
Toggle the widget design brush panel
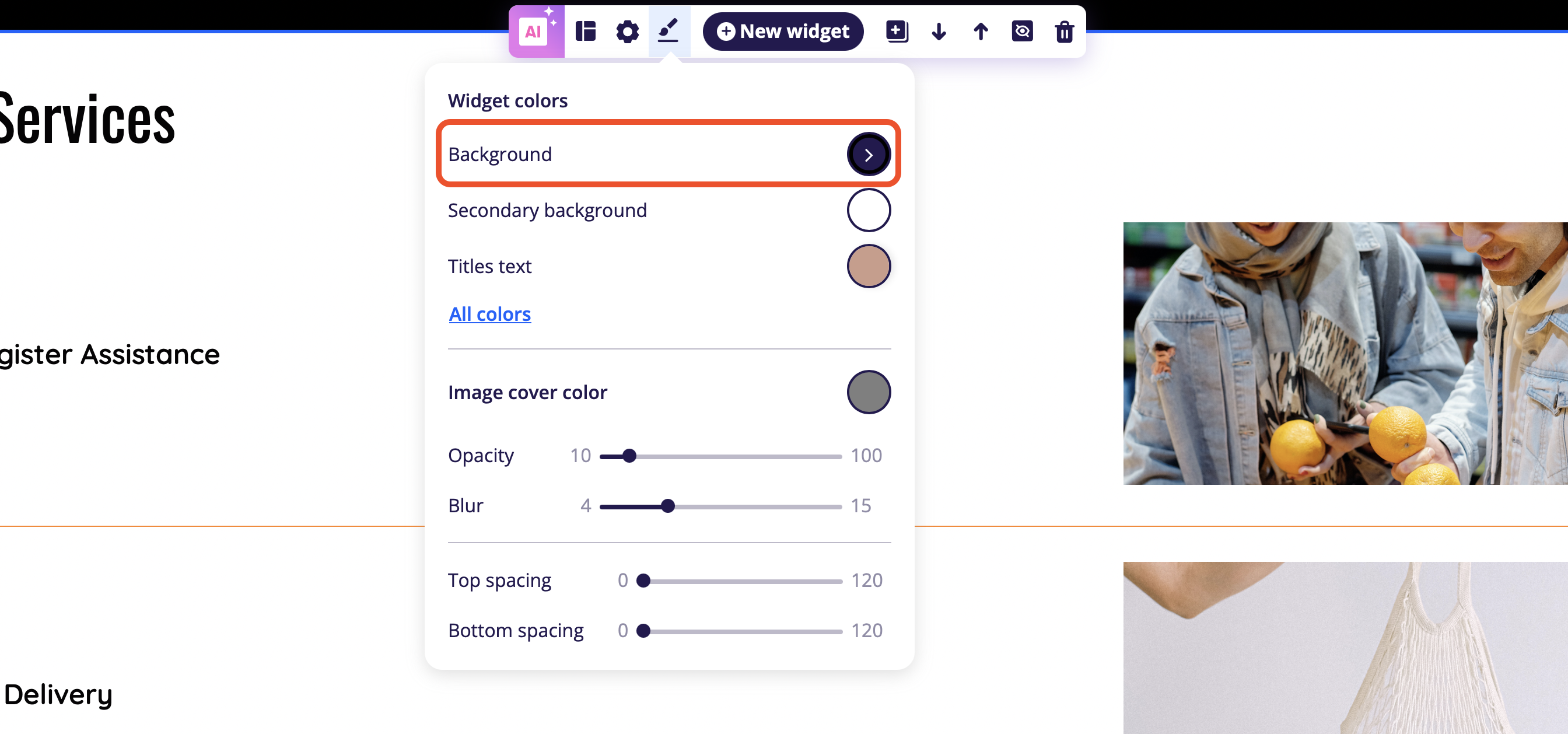[x=668, y=32]
